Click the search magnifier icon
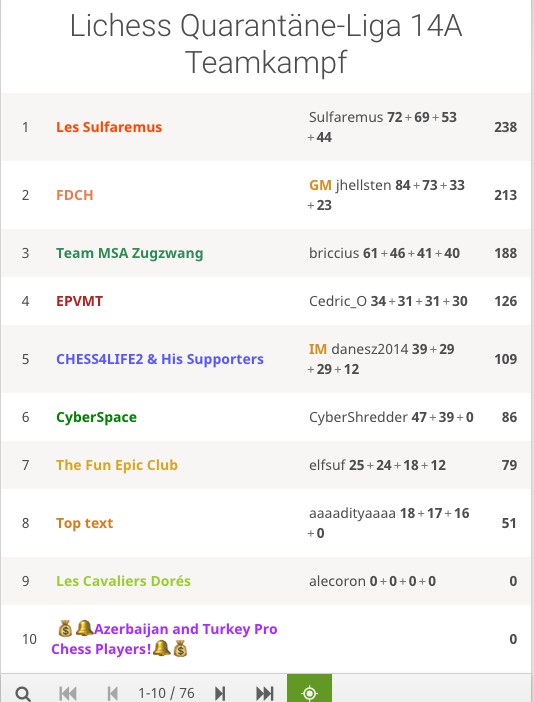 coord(23,693)
